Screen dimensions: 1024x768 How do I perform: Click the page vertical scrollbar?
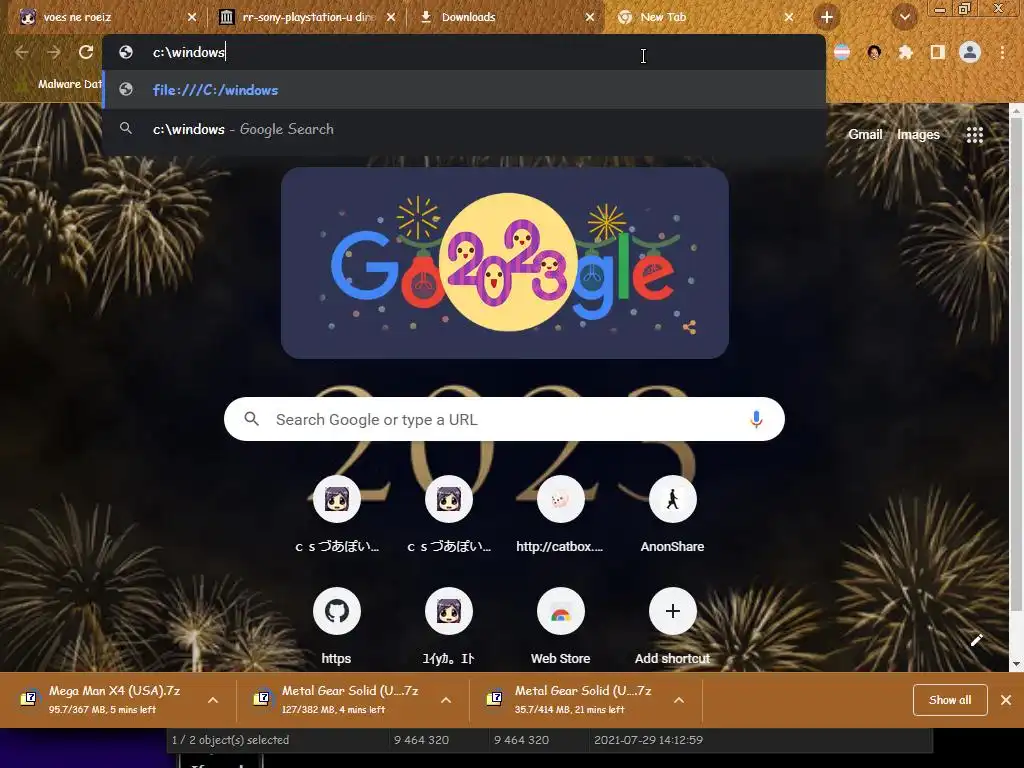click(x=1016, y=366)
